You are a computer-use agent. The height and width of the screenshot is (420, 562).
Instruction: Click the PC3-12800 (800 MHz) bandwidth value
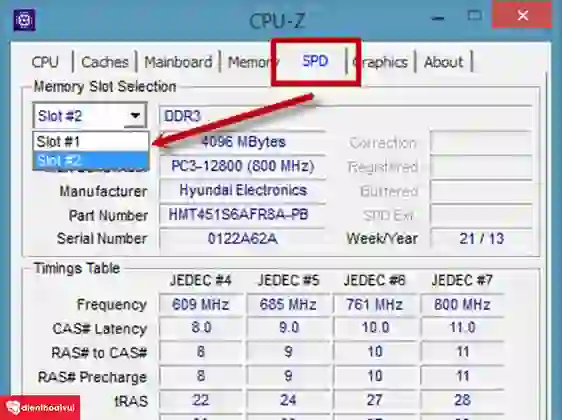point(243,166)
